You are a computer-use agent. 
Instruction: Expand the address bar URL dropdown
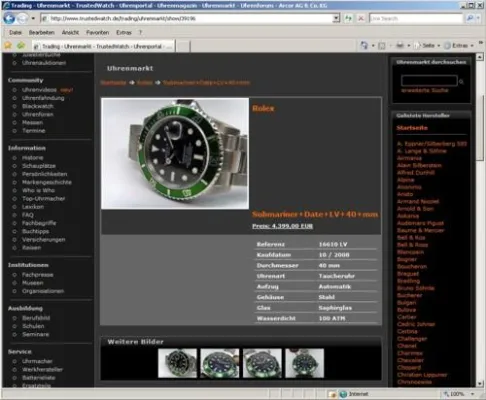coord(336,18)
